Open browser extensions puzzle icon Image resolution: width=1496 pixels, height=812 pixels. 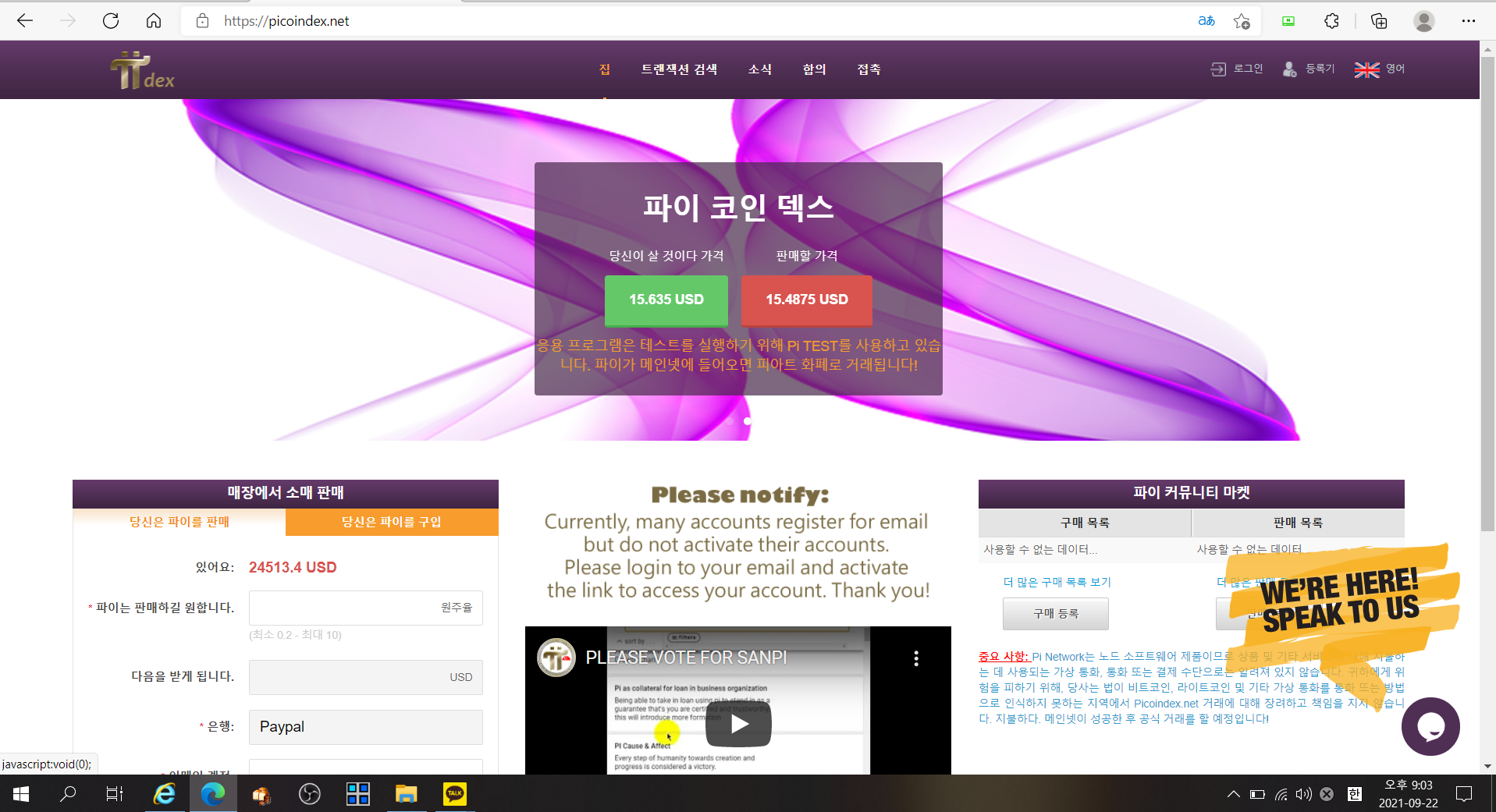(1332, 21)
